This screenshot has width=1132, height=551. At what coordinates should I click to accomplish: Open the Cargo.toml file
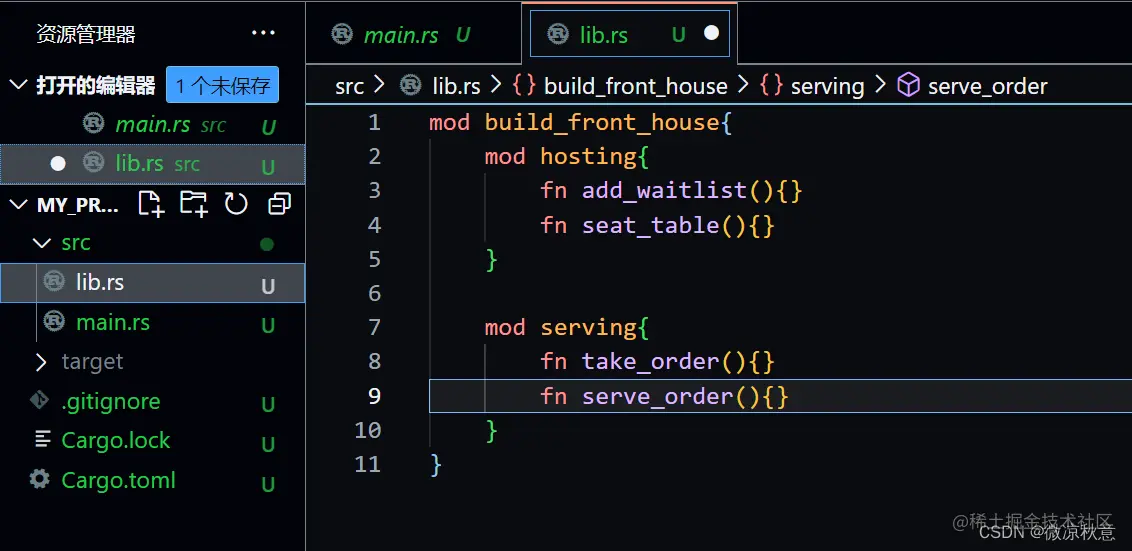click(152, 480)
